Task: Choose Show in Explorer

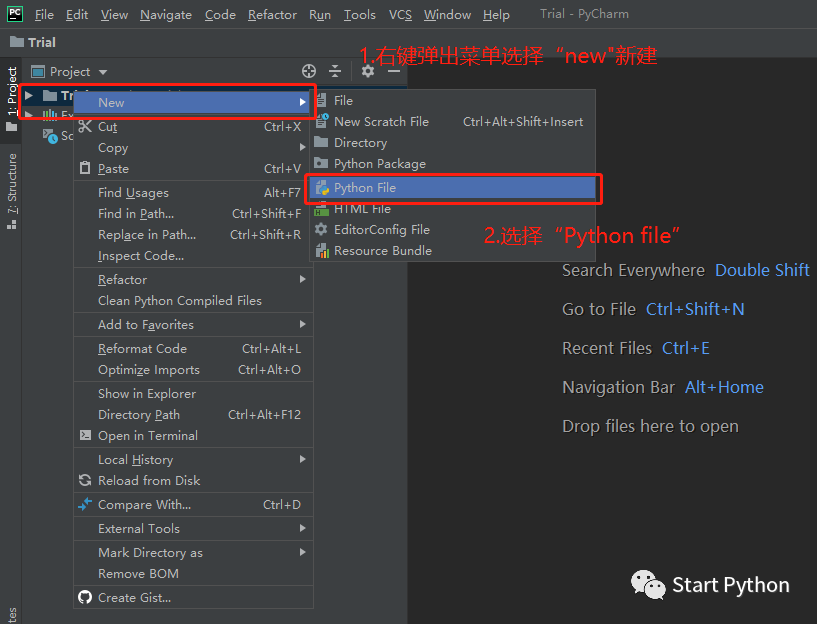Action: [193, 393]
